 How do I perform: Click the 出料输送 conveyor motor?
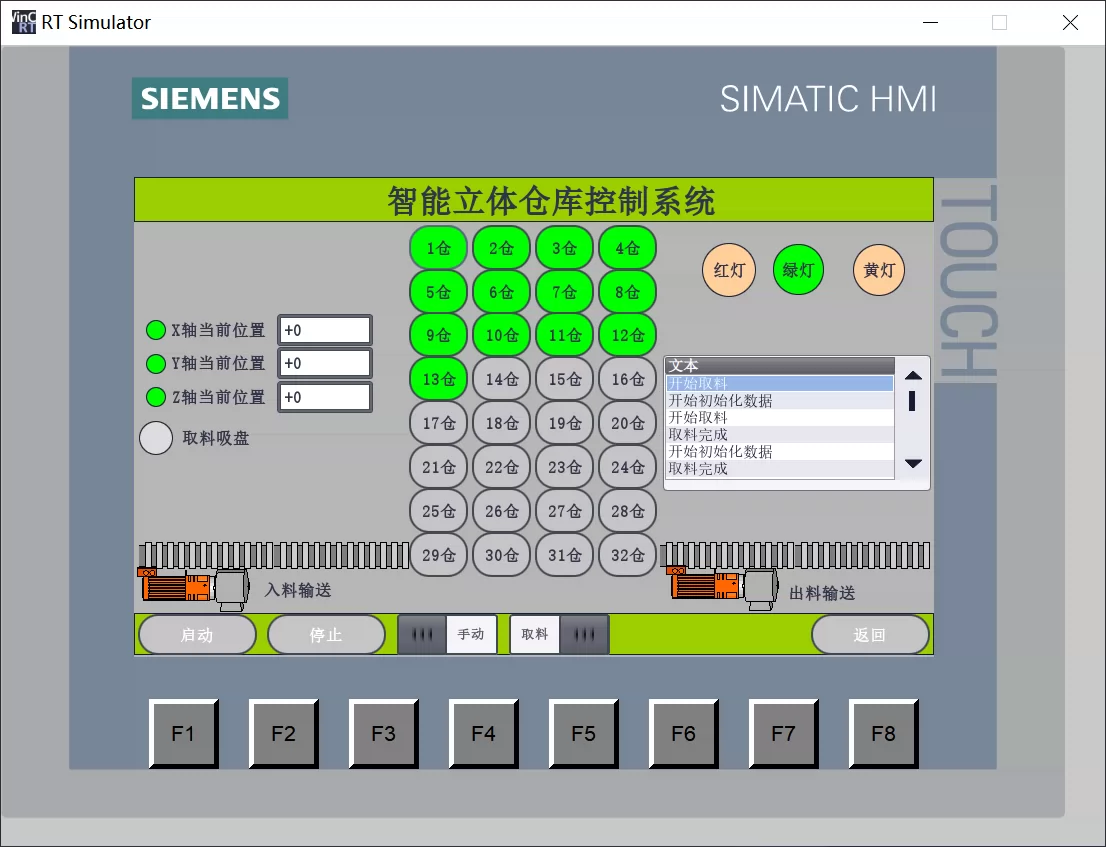pos(724,587)
